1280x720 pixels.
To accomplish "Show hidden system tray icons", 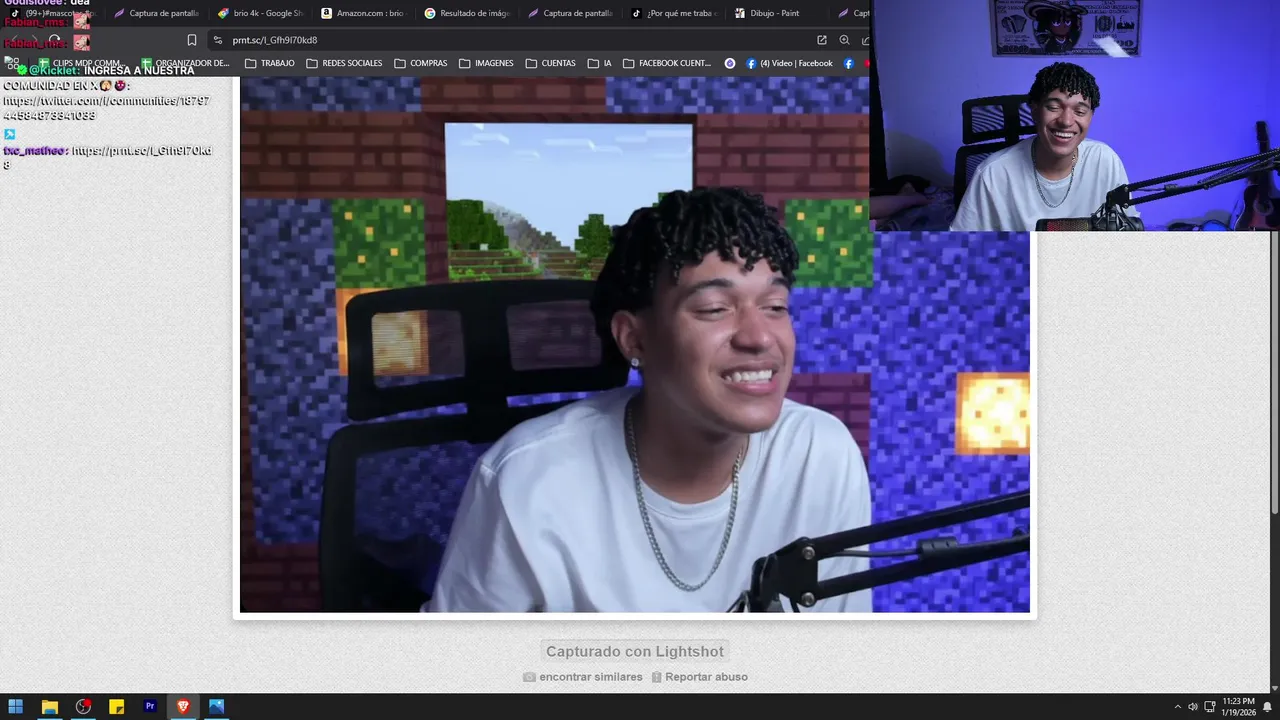I will pyautogui.click(x=1177, y=706).
